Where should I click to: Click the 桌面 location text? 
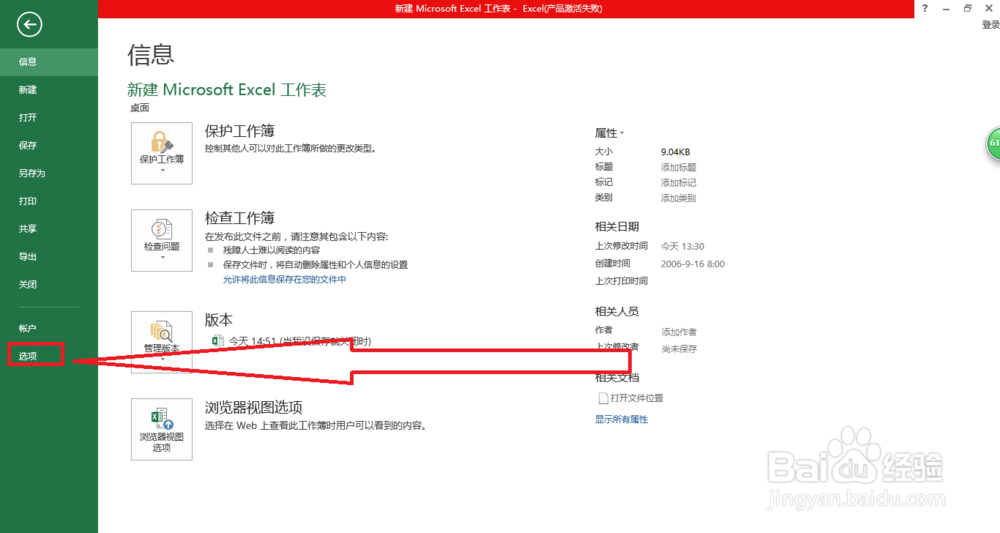(x=140, y=108)
